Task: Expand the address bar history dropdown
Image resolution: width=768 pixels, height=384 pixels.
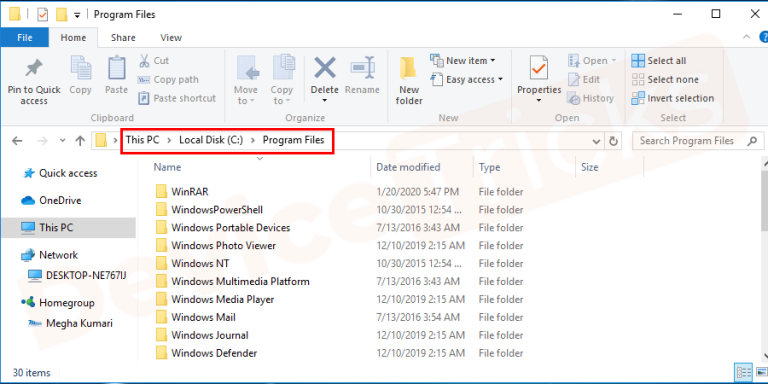Action: 597,142
